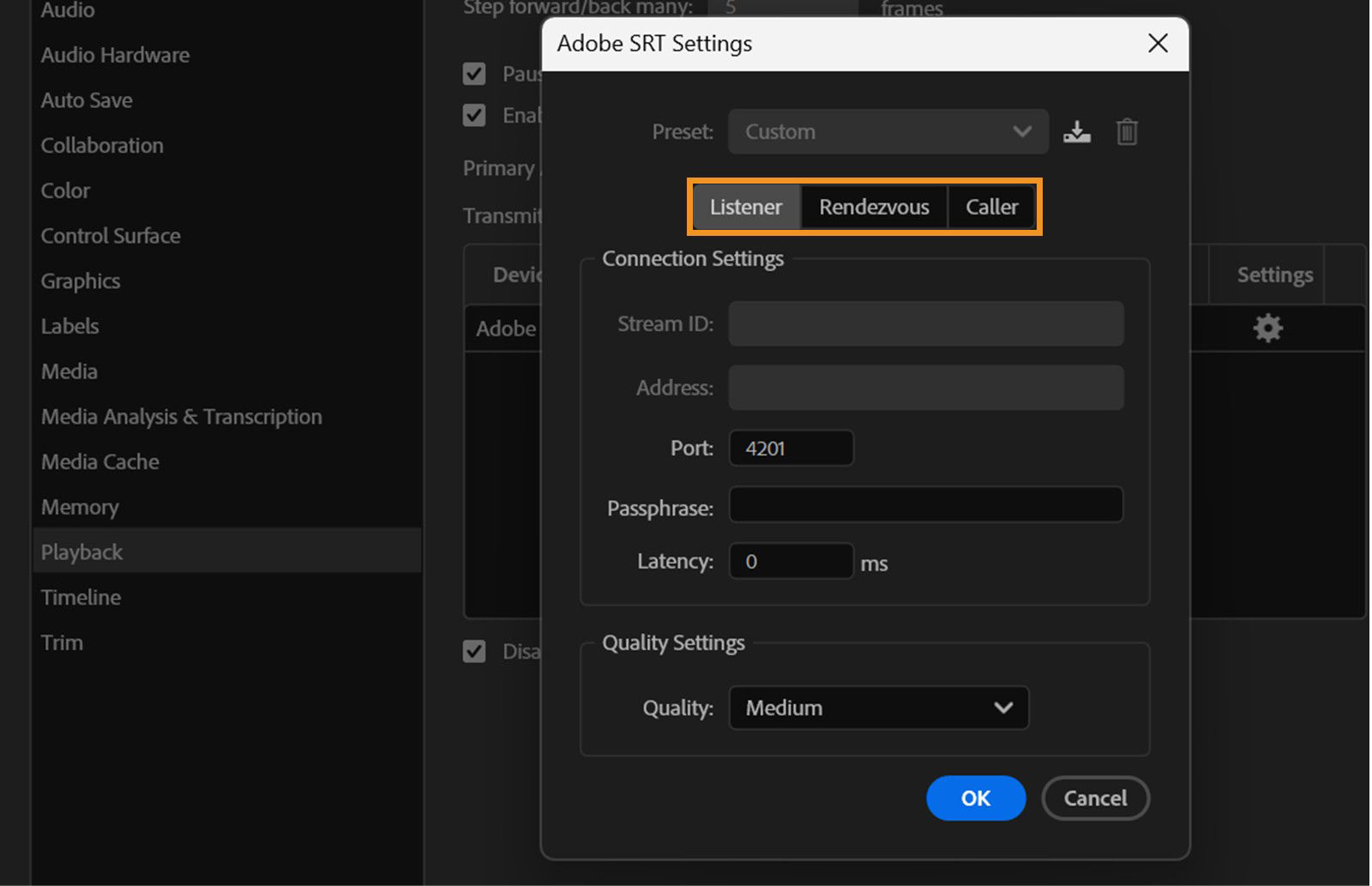The image size is (1372, 886).
Task: Close the Adobe SRT Settings dialog
Action: click(1158, 43)
